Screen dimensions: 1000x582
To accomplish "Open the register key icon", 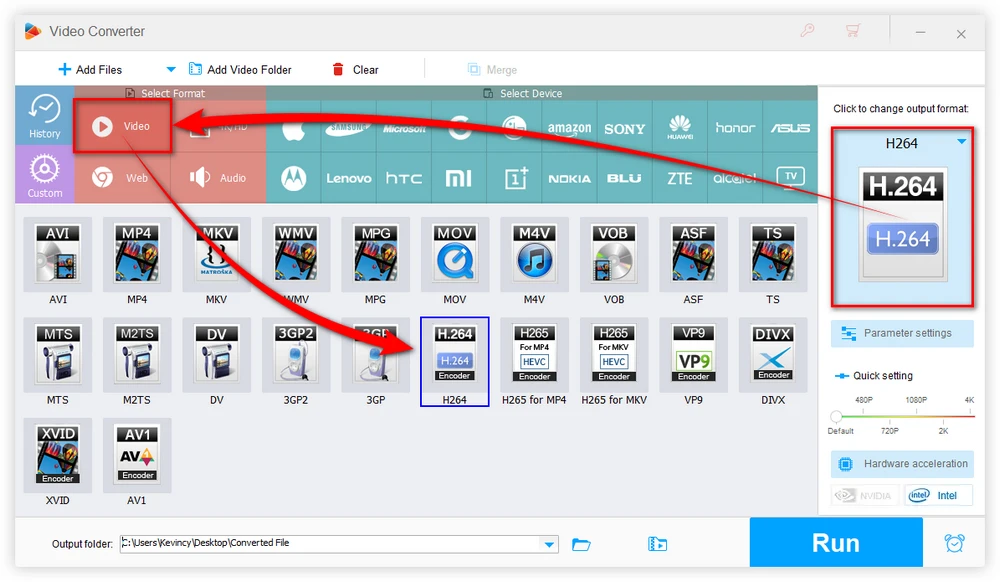I will click(x=807, y=31).
